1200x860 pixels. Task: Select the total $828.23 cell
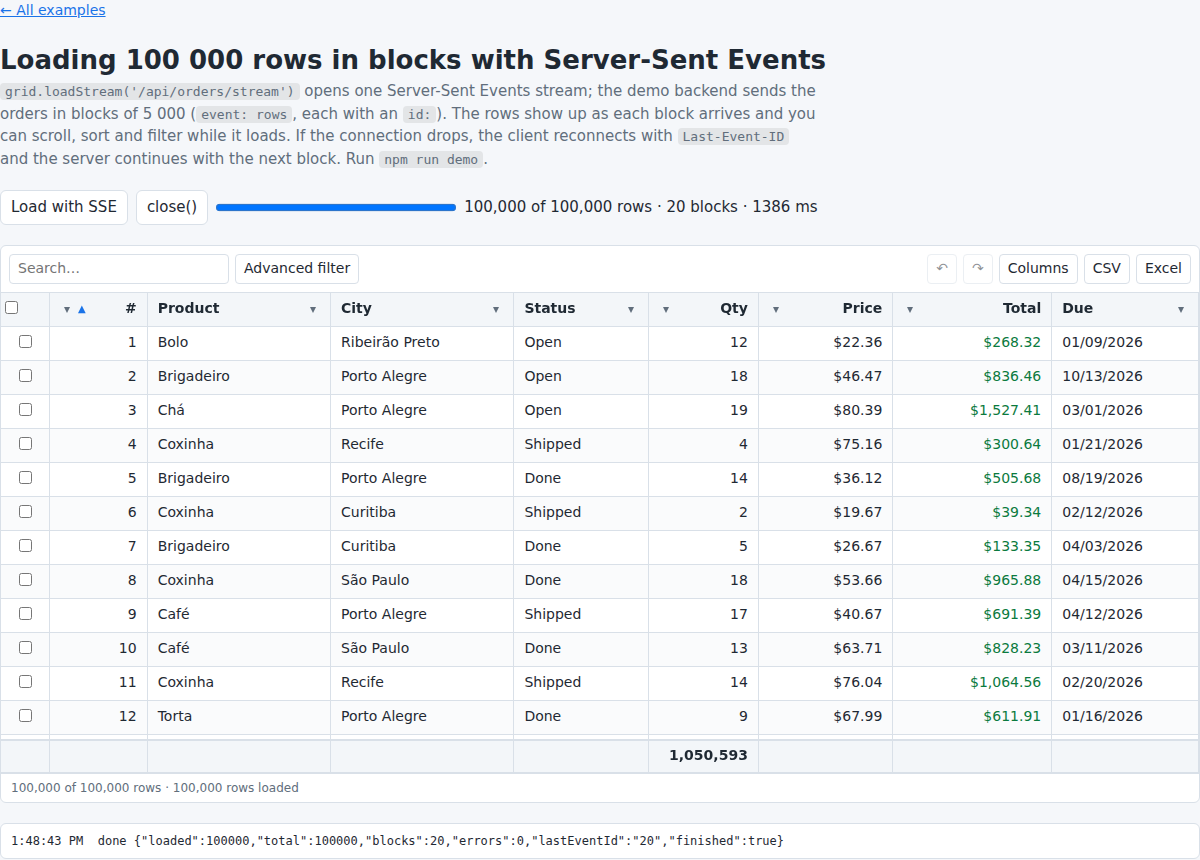click(972, 648)
